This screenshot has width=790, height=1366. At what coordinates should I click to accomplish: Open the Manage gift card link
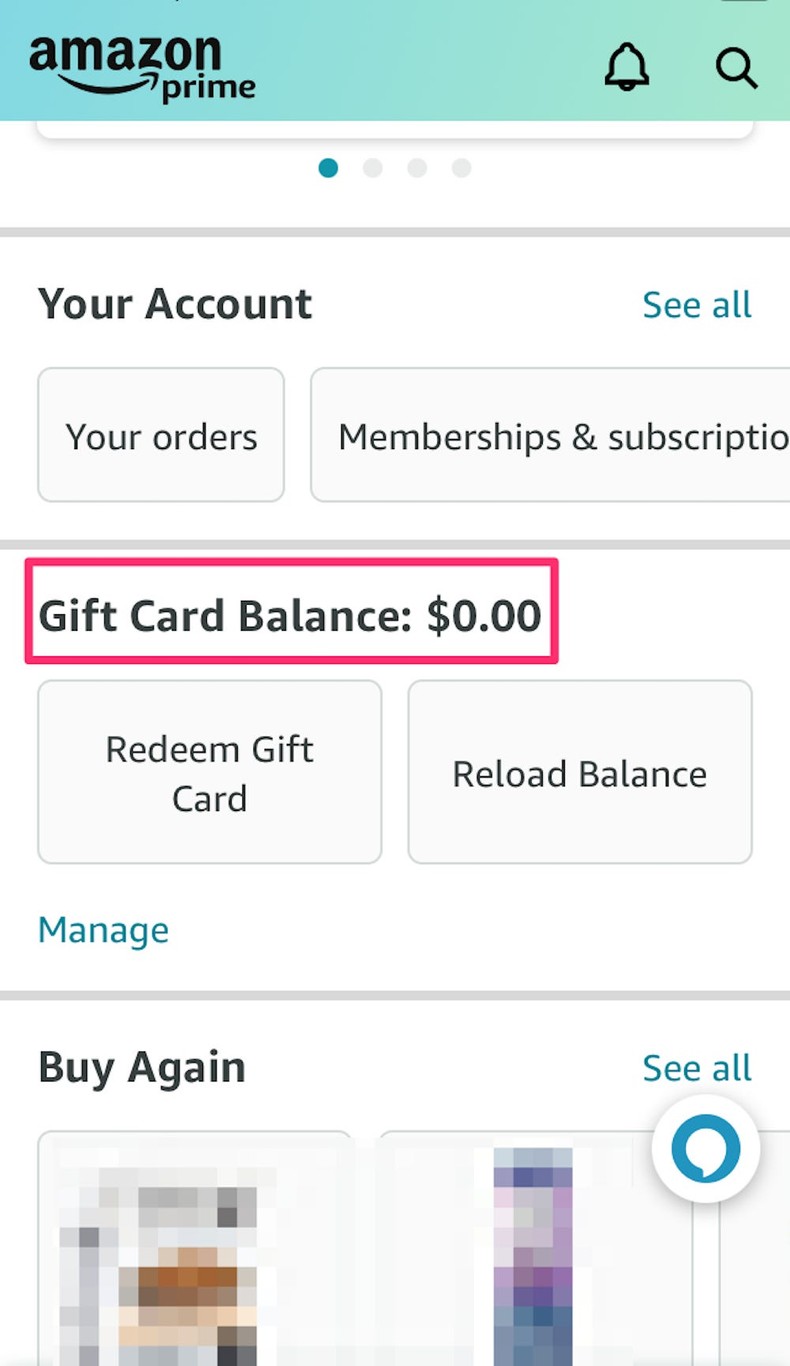click(x=102, y=930)
